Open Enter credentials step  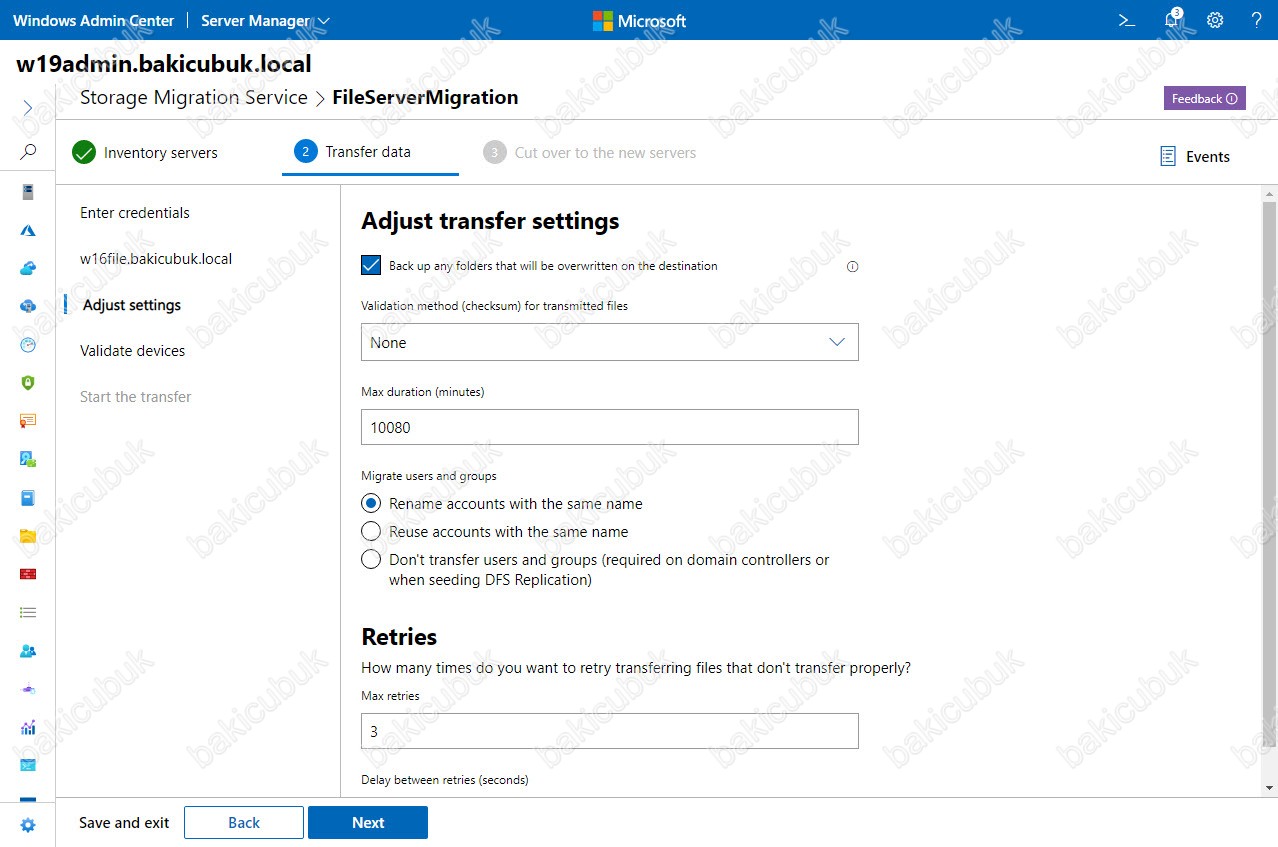tap(135, 213)
